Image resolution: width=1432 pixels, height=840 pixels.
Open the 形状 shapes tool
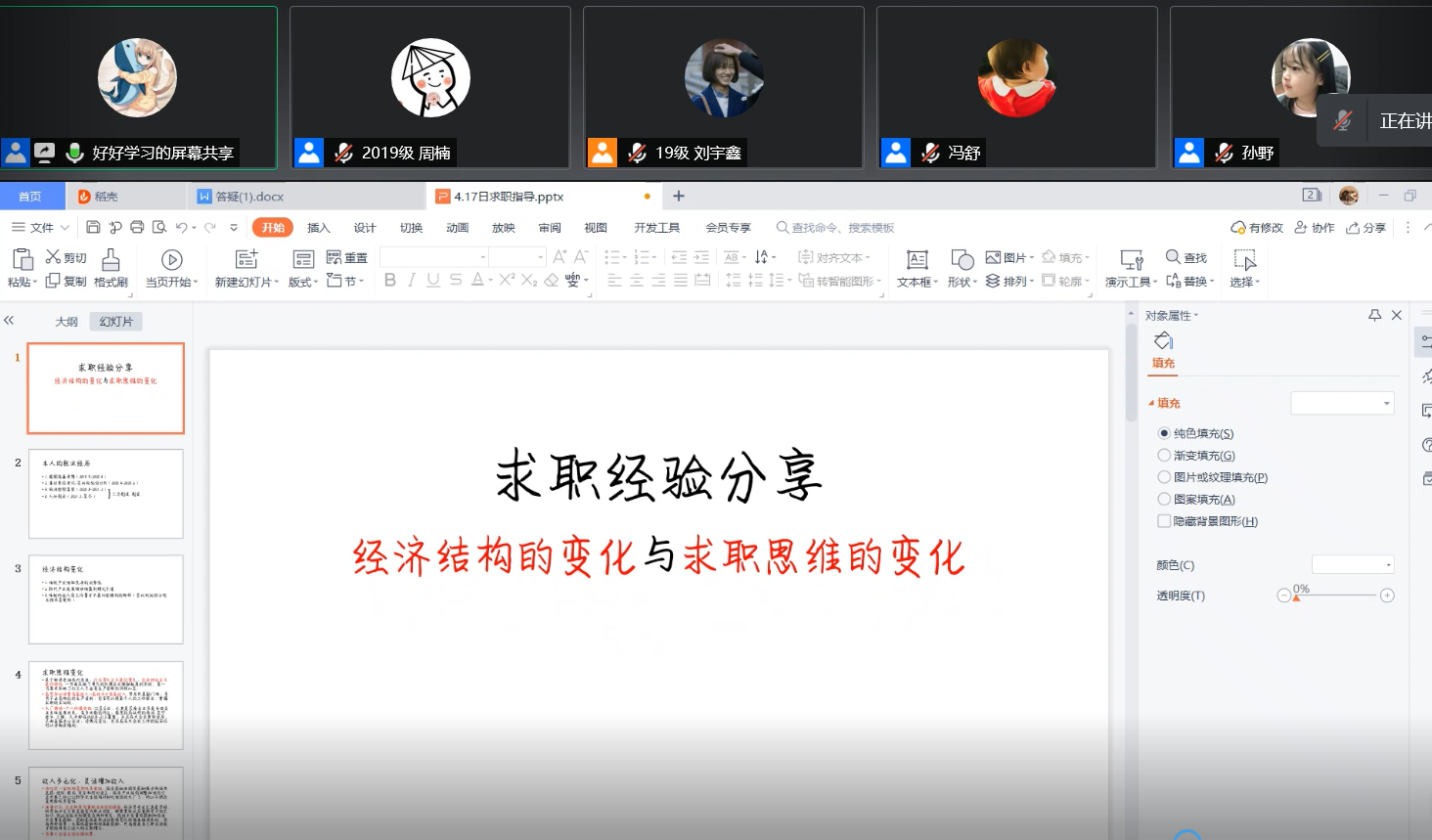[962, 260]
